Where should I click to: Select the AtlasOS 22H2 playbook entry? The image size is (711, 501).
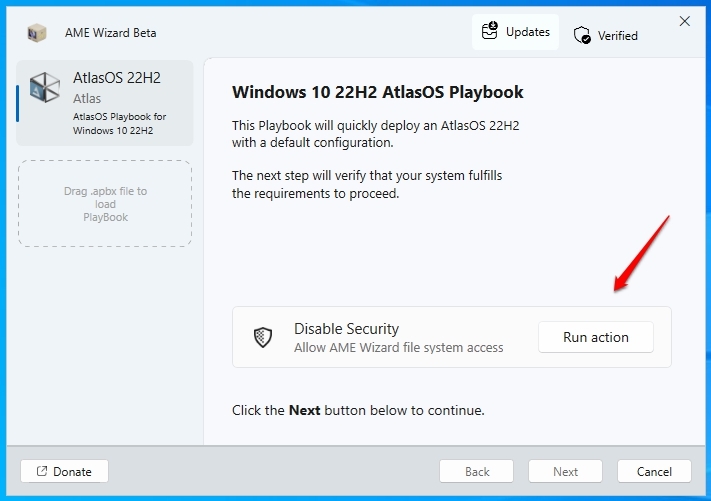click(x=105, y=103)
